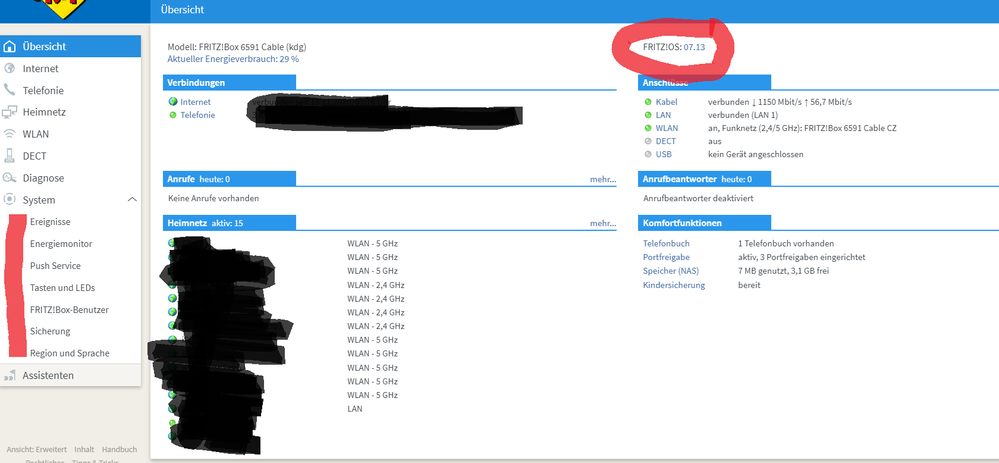Open the Portfreigabe link
This screenshot has height=463, width=999.
(666, 257)
